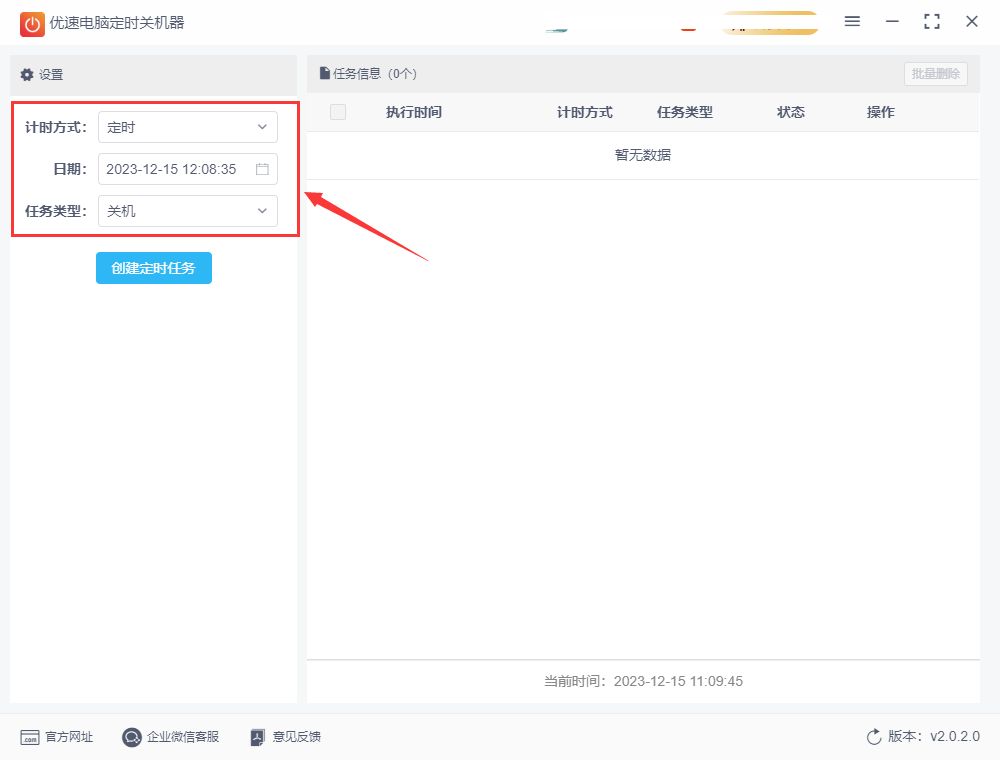Viewport: 1000px width, 760px height.
Task: Click the red power app logo icon
Action: pos(32,24)
